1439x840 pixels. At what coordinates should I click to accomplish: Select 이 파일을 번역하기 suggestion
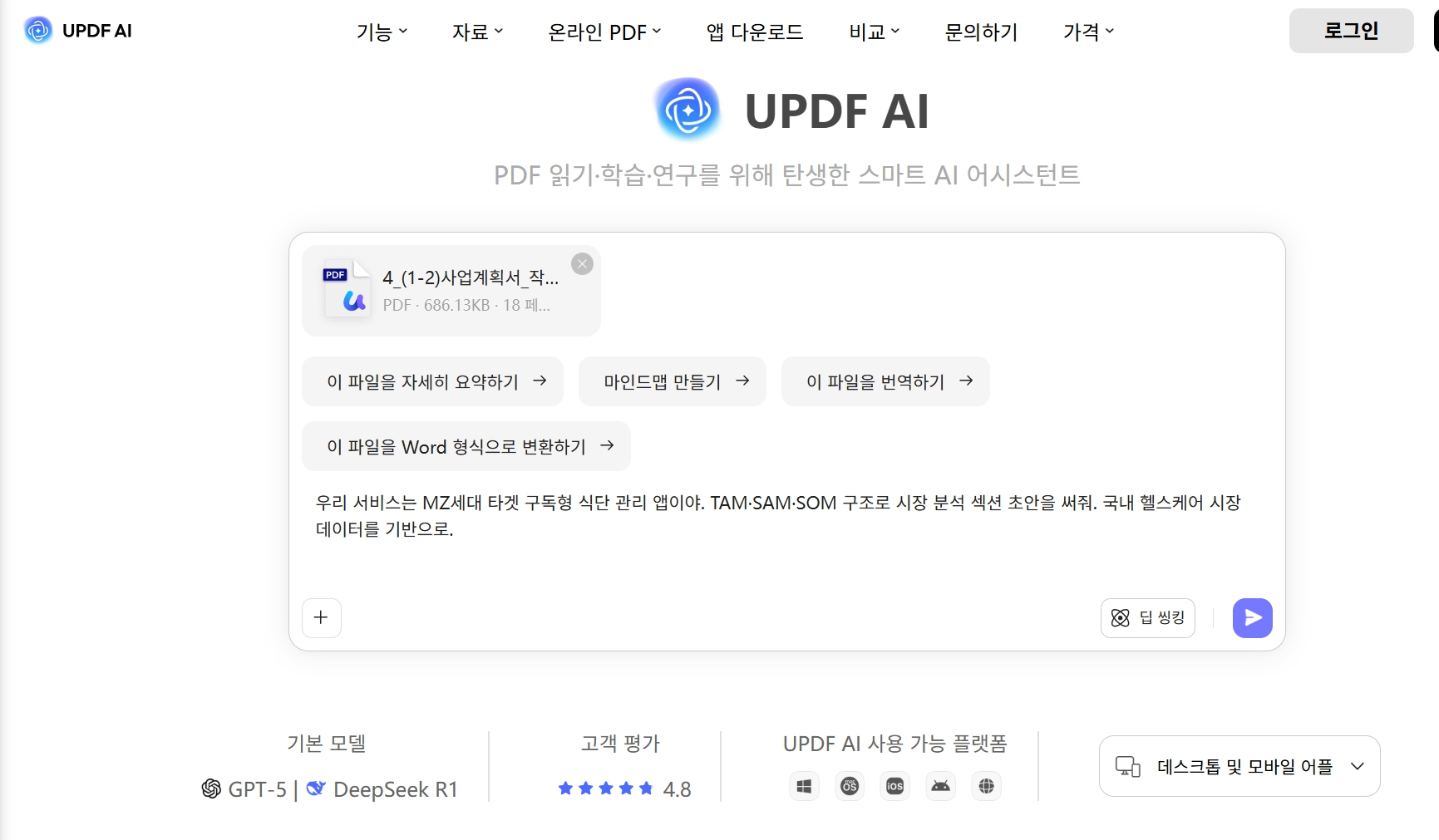click(885, 381)
